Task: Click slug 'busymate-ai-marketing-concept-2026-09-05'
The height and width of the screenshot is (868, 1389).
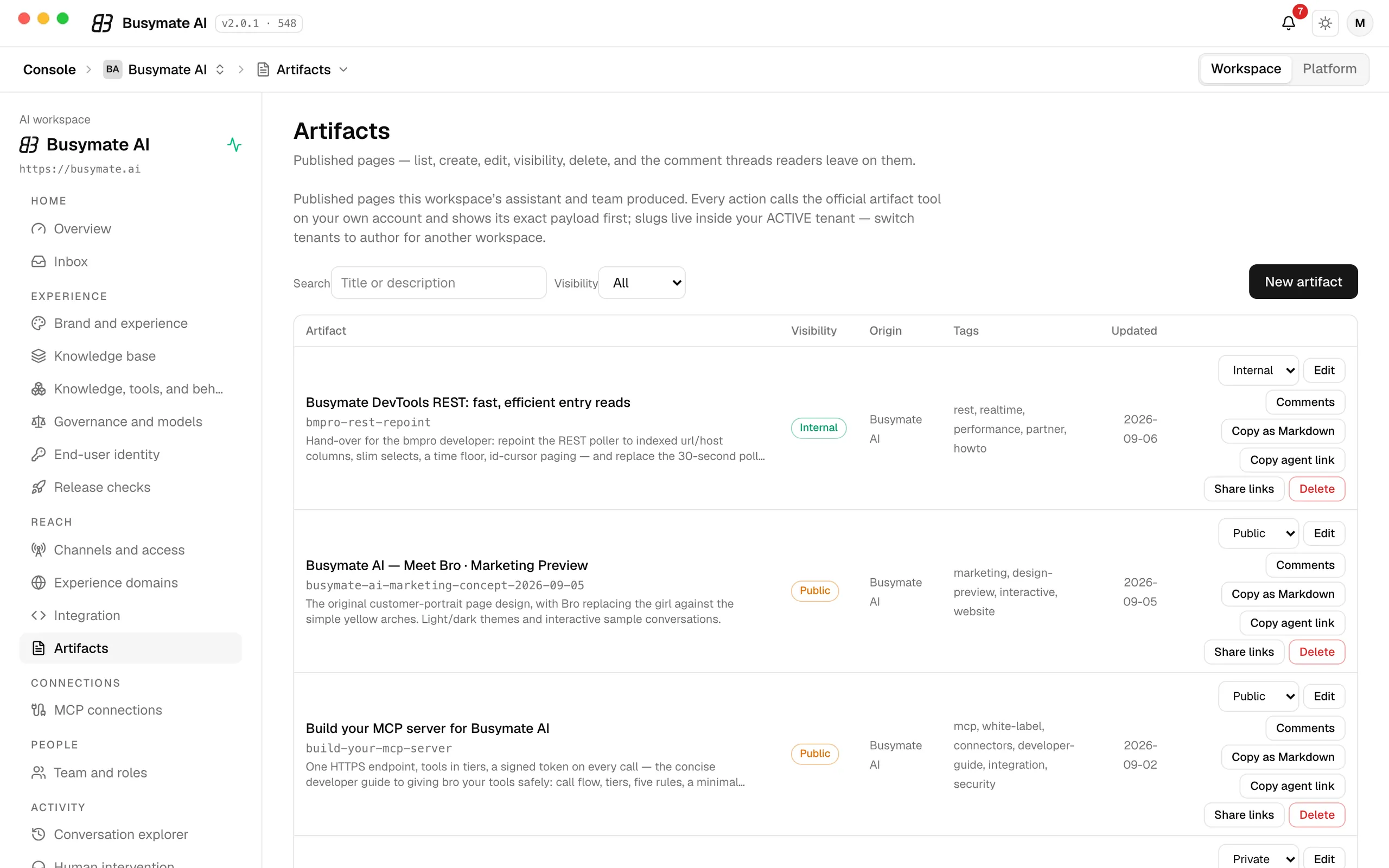Action: coord(444,585)
